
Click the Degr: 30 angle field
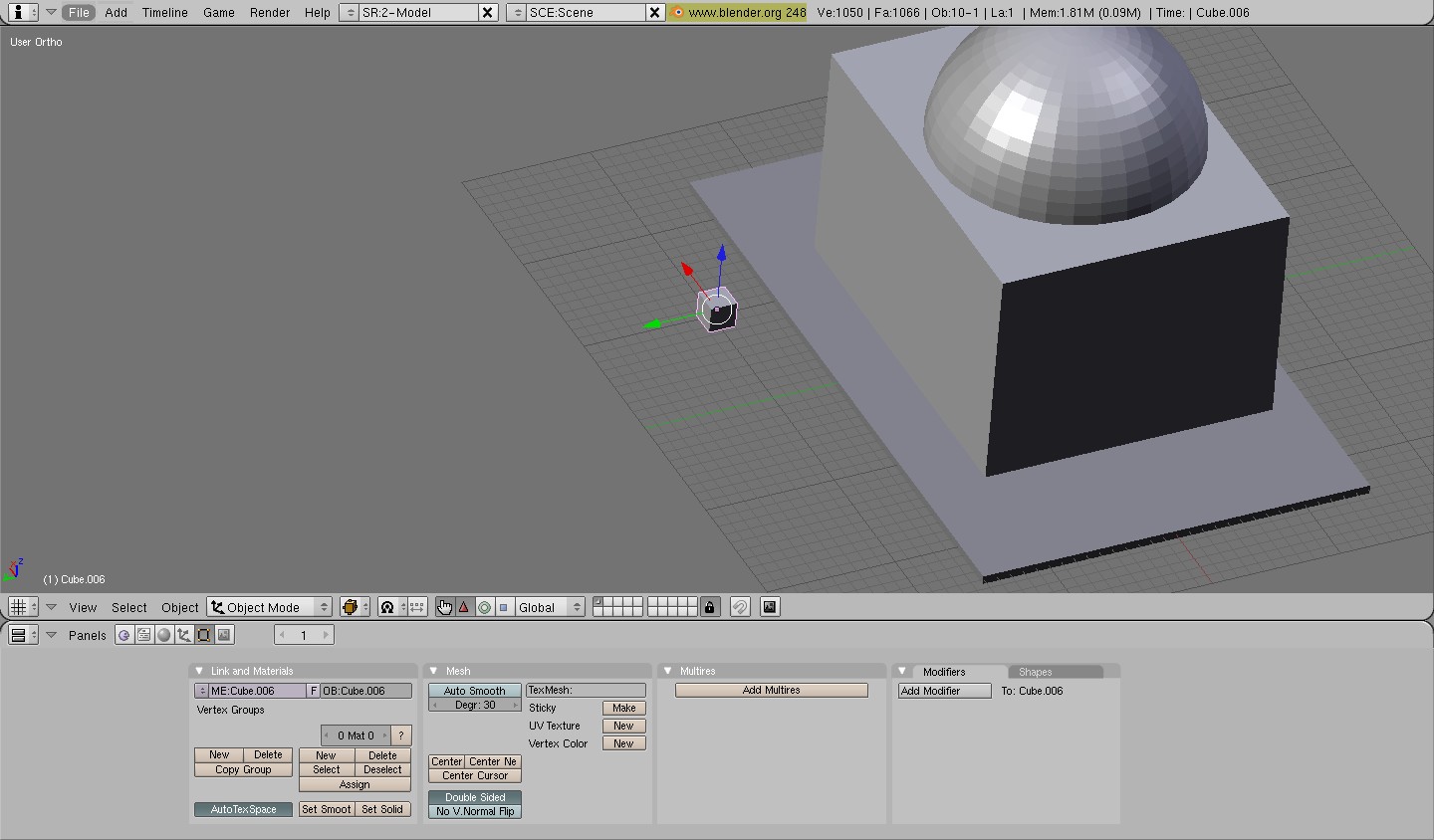click(475, 705)
